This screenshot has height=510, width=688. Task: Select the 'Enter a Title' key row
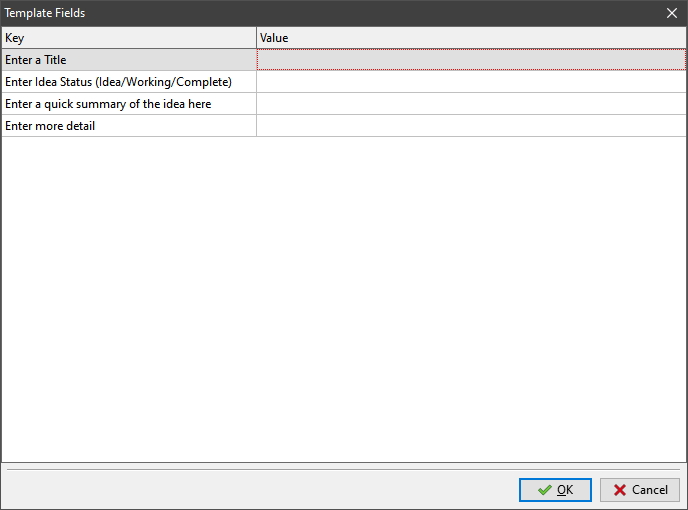coord(129,60)
